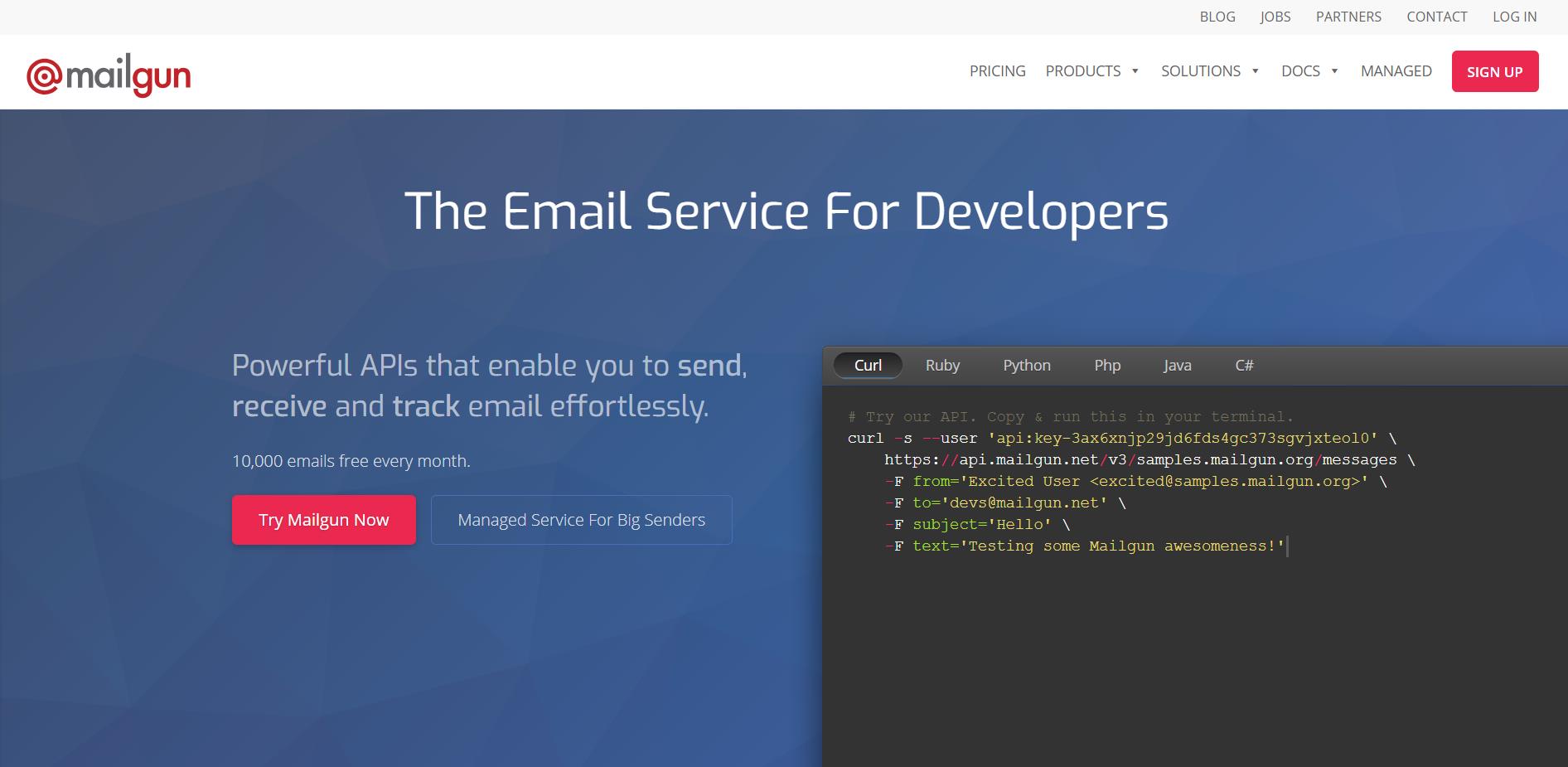This screenshot has width=1568, height=767.
Task: Open the Managed page
Action: (1396, 71)
